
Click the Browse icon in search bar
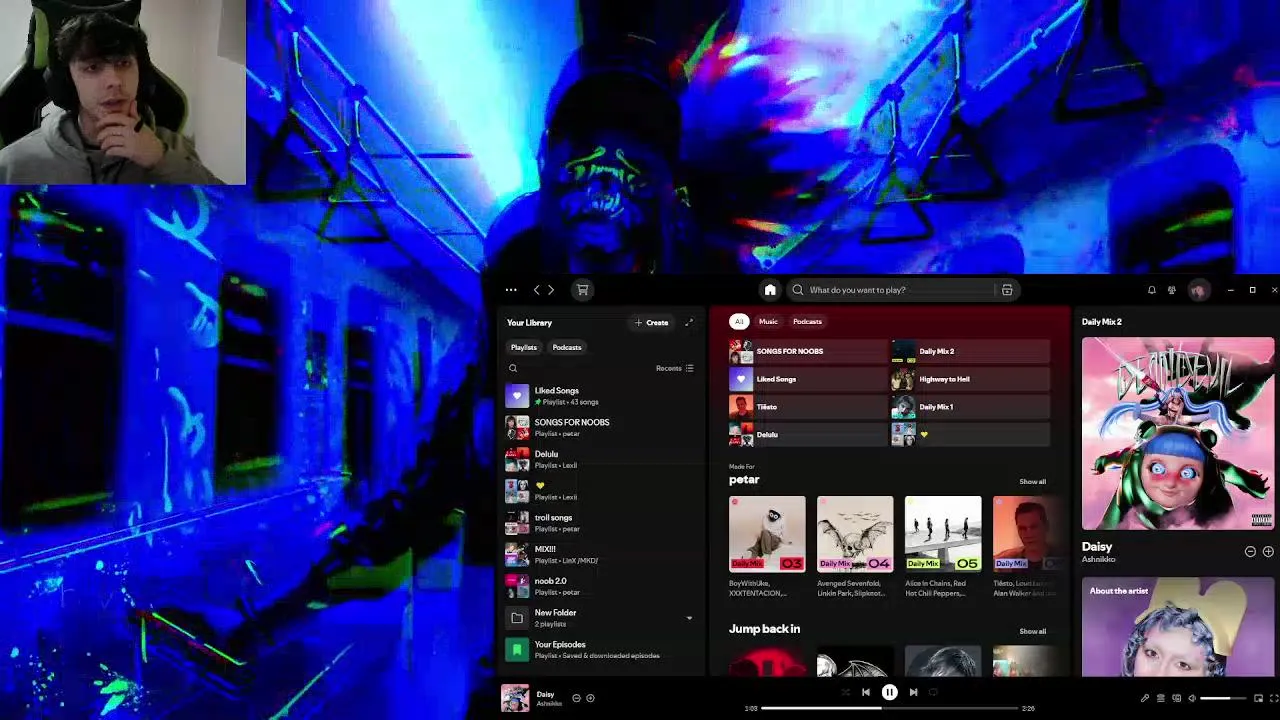tap(1007, 290)
